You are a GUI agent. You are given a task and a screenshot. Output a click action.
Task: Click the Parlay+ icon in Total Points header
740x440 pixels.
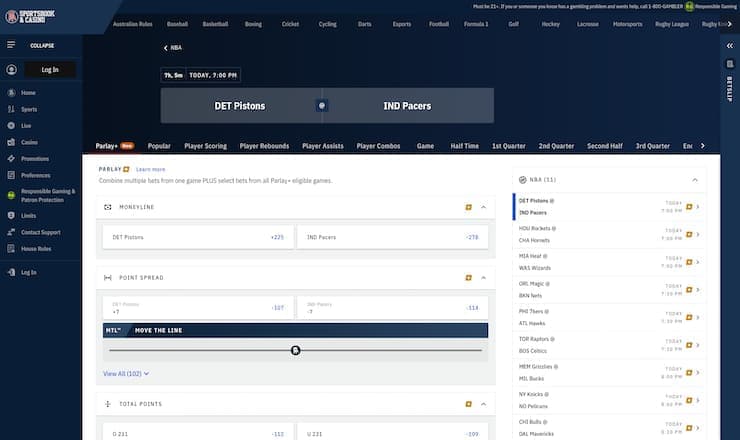pyautogui.click(x=469, y=404)
